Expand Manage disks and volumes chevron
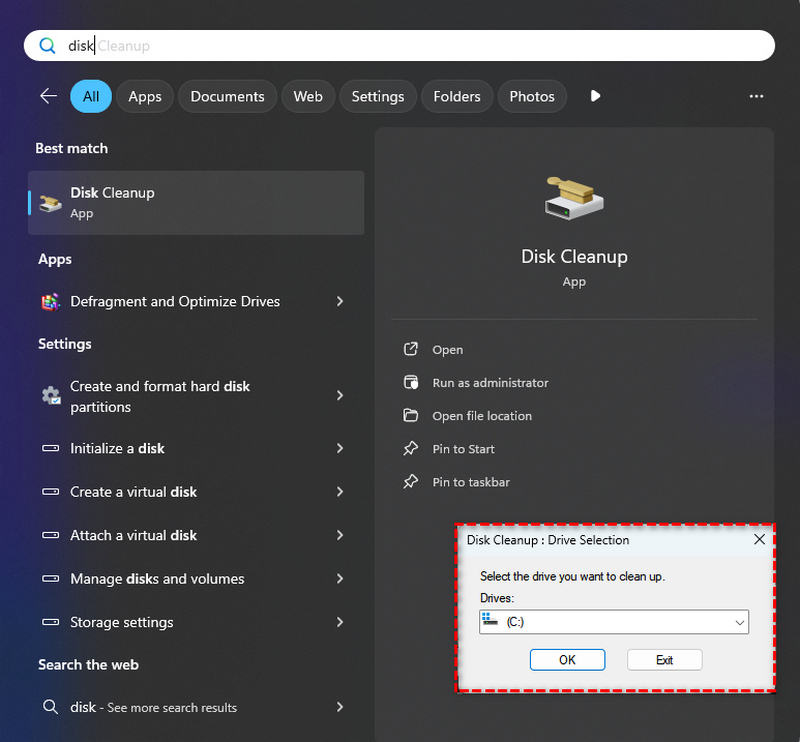The width and height of the screenshot is (800, 742). click(340, 578)
